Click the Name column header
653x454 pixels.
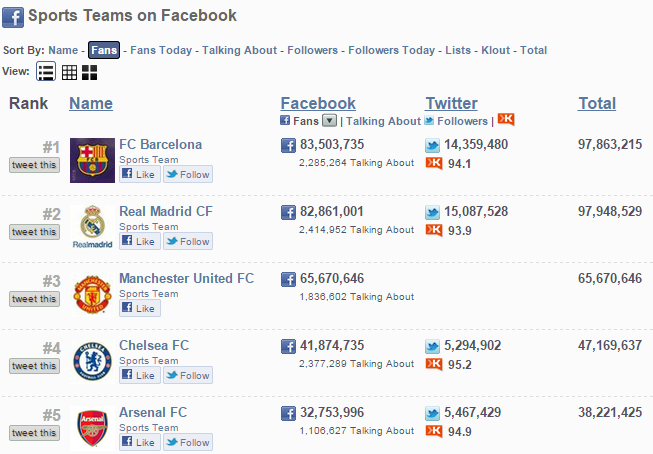tap(91, 103)
